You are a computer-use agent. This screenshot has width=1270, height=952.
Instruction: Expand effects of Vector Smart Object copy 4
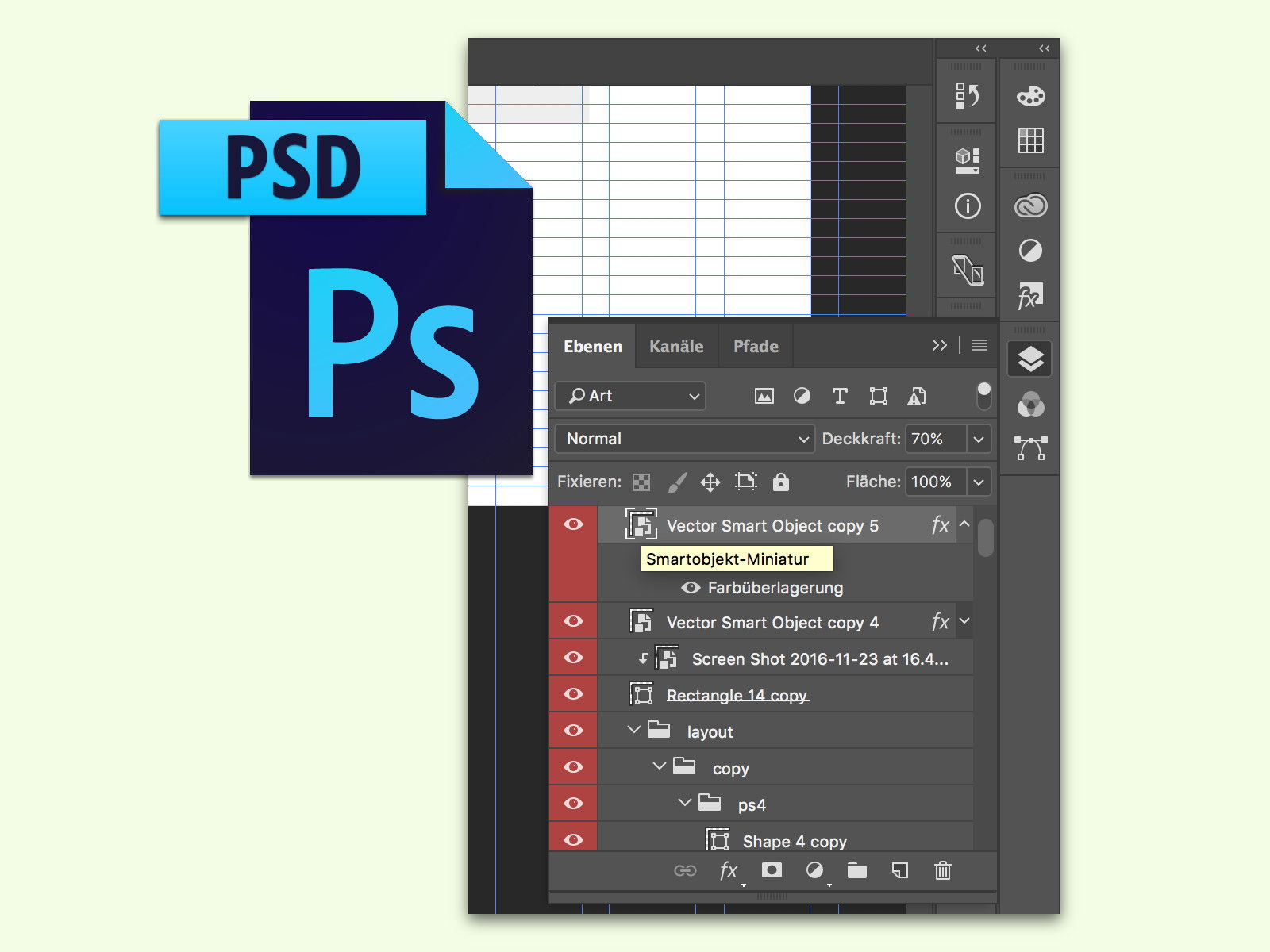pos(964,621)
